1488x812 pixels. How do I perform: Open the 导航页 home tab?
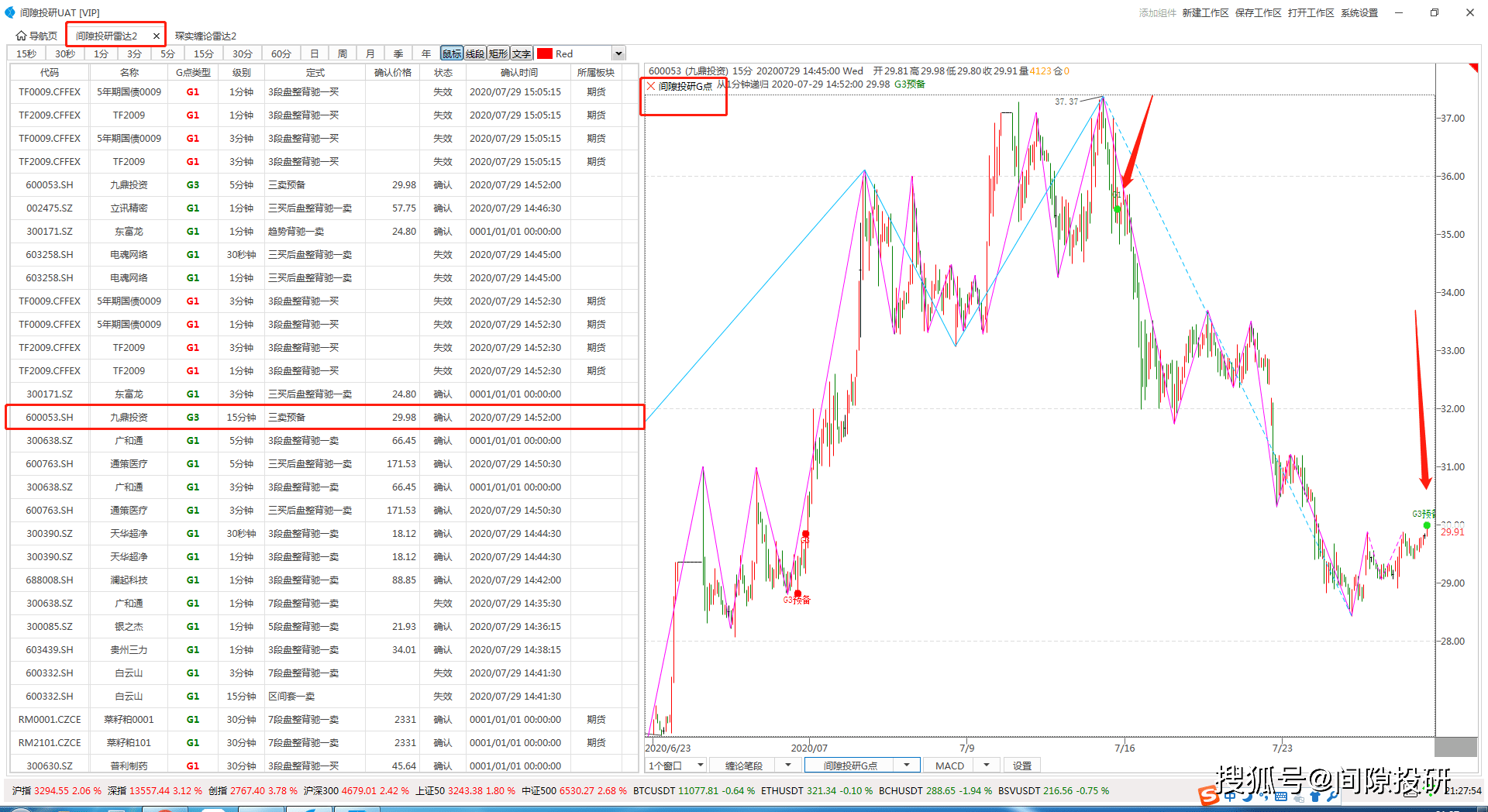[36, 36]
